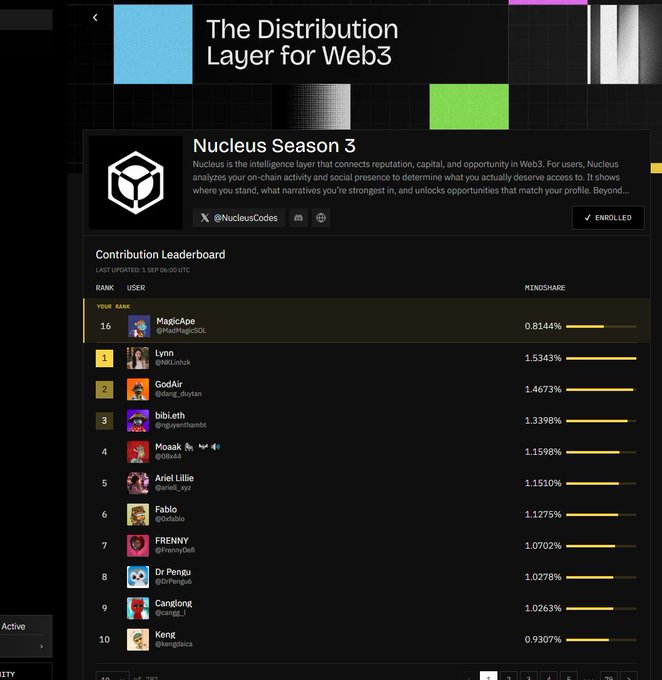
Task: Click Lynn's 1.5343% mindshare bar
Action: click(601, 358)
